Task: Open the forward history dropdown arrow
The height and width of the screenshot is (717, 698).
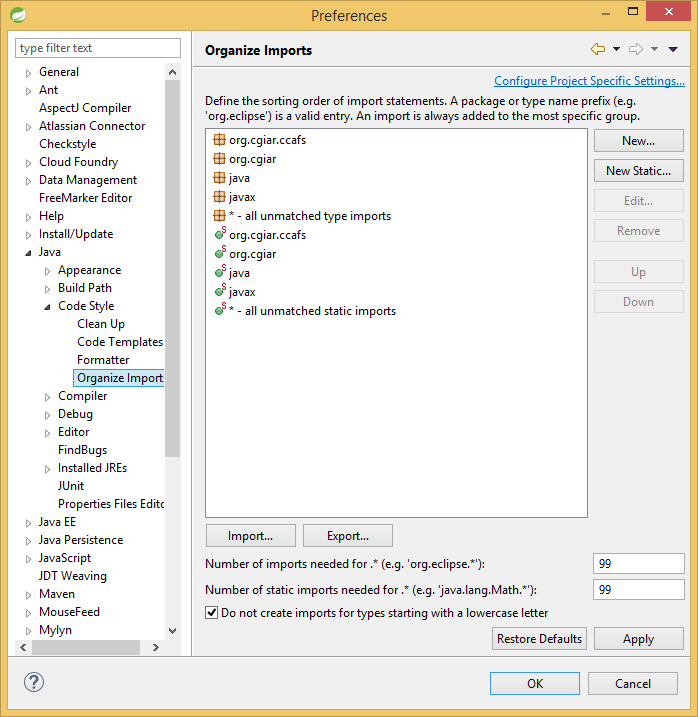Action: point(654,49)
